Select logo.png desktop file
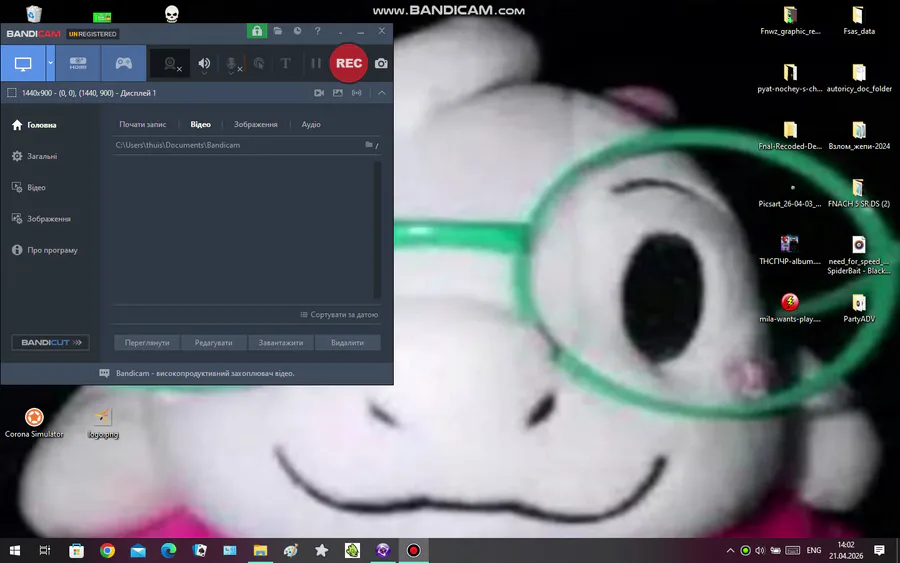The height and width of the screenshot is (563, 900). coord(103,423)
